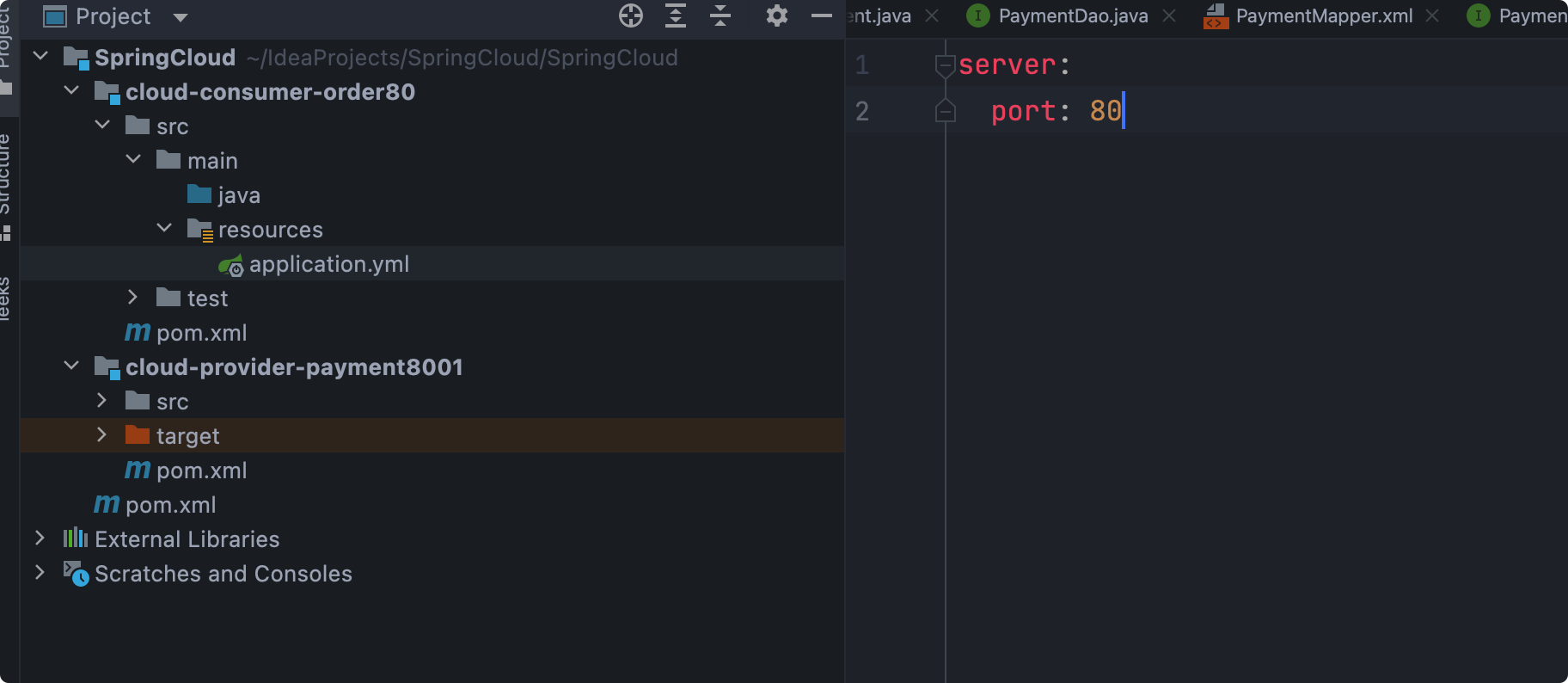Open the Project view dropdown
Screen dimensions: 1568x683
click(x=181, y=17)
